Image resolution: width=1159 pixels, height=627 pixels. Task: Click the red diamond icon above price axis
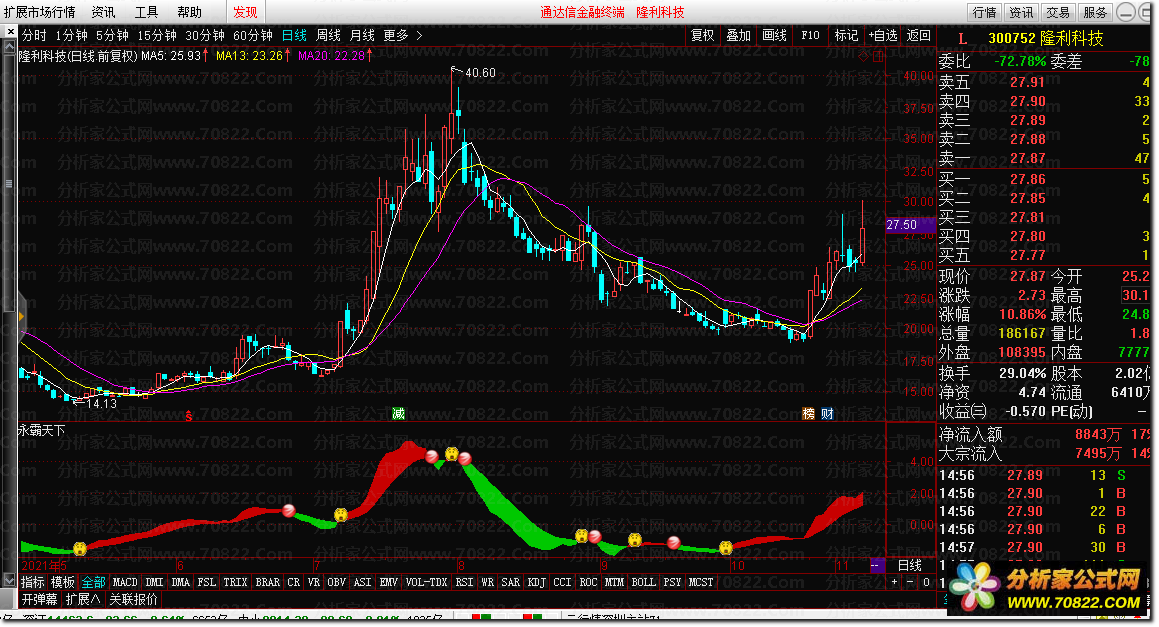[863, 56]
